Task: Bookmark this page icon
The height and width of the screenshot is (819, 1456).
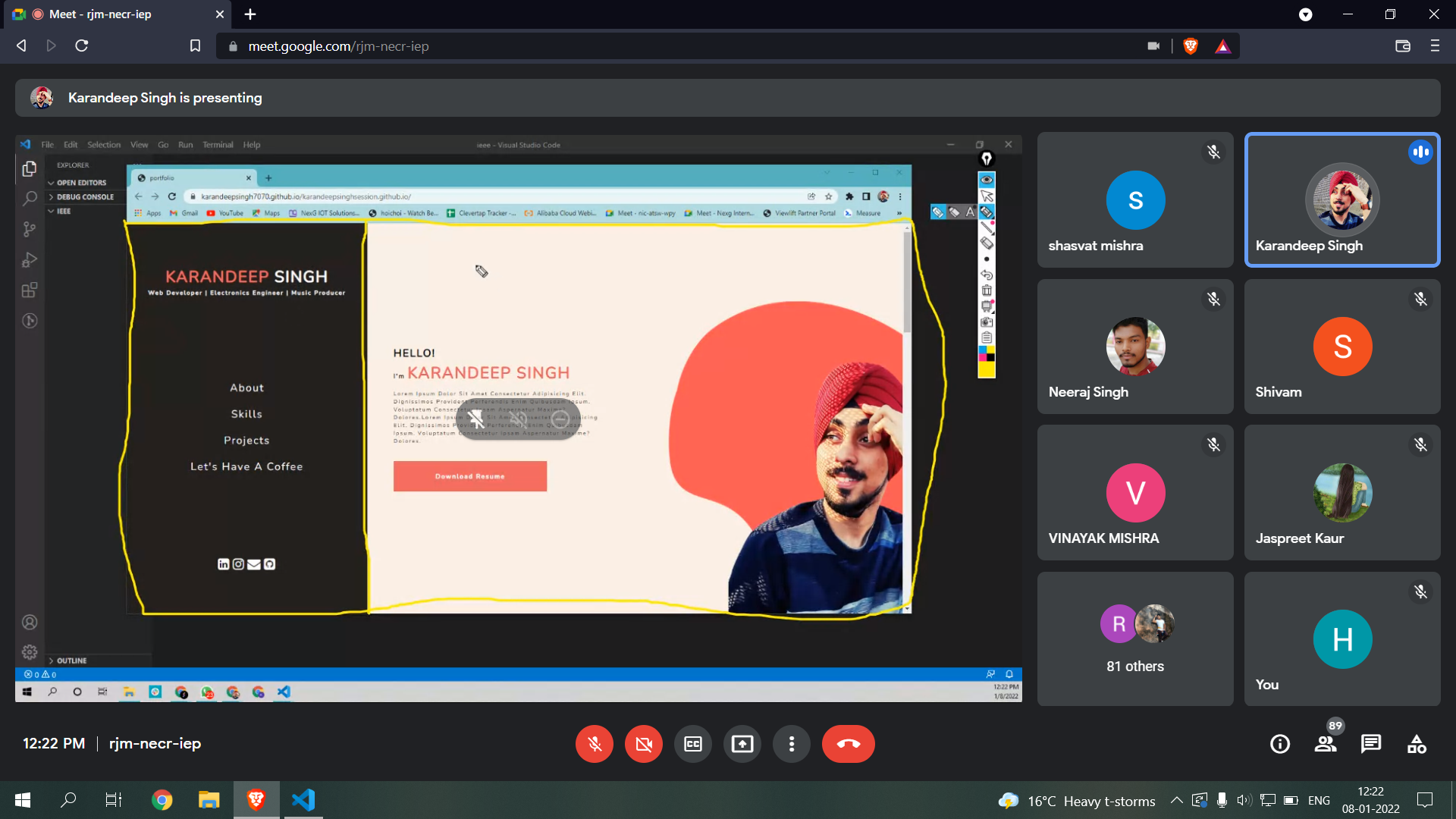Action: [195, 46]
